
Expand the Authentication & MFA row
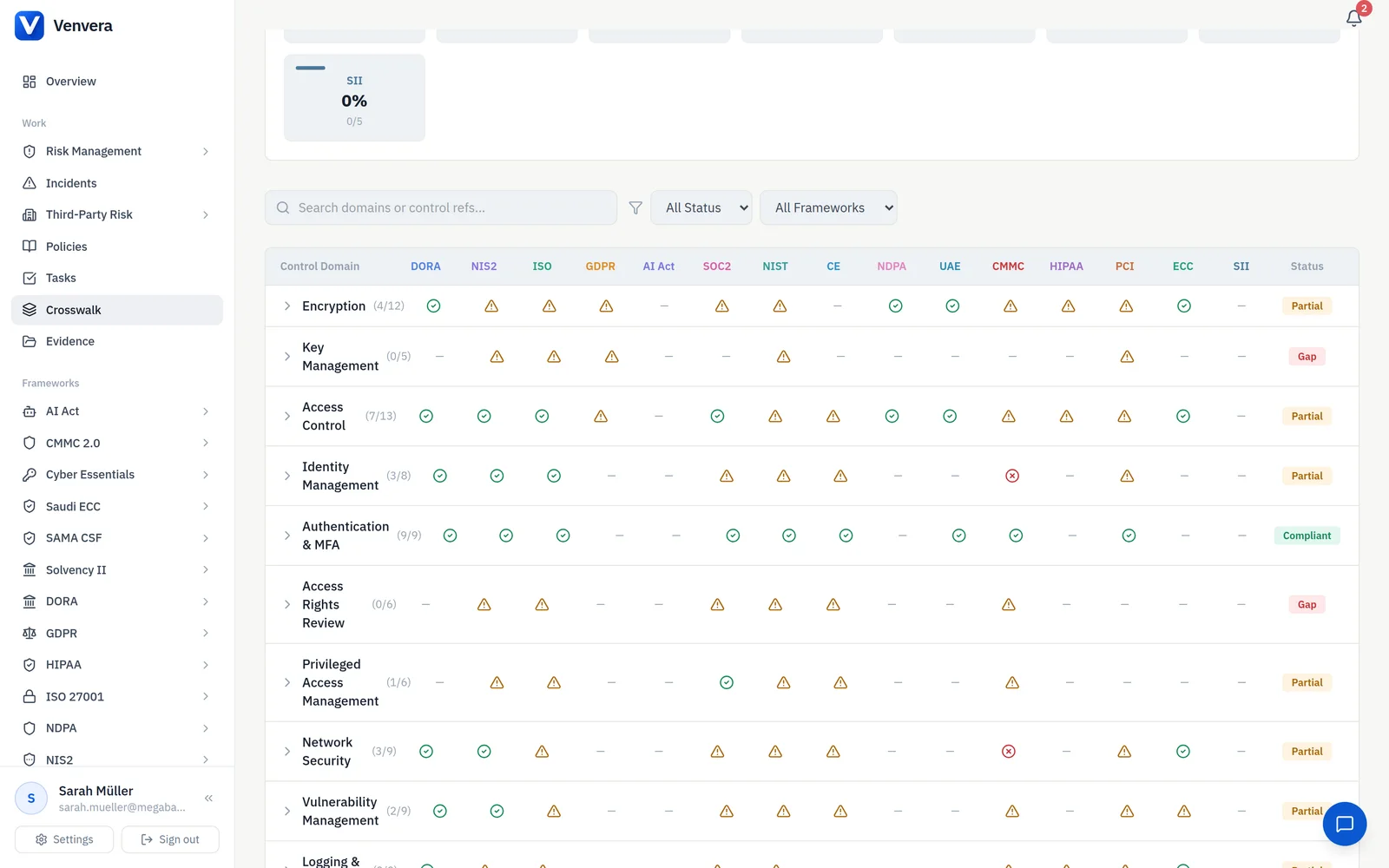(x=287, y=536)
